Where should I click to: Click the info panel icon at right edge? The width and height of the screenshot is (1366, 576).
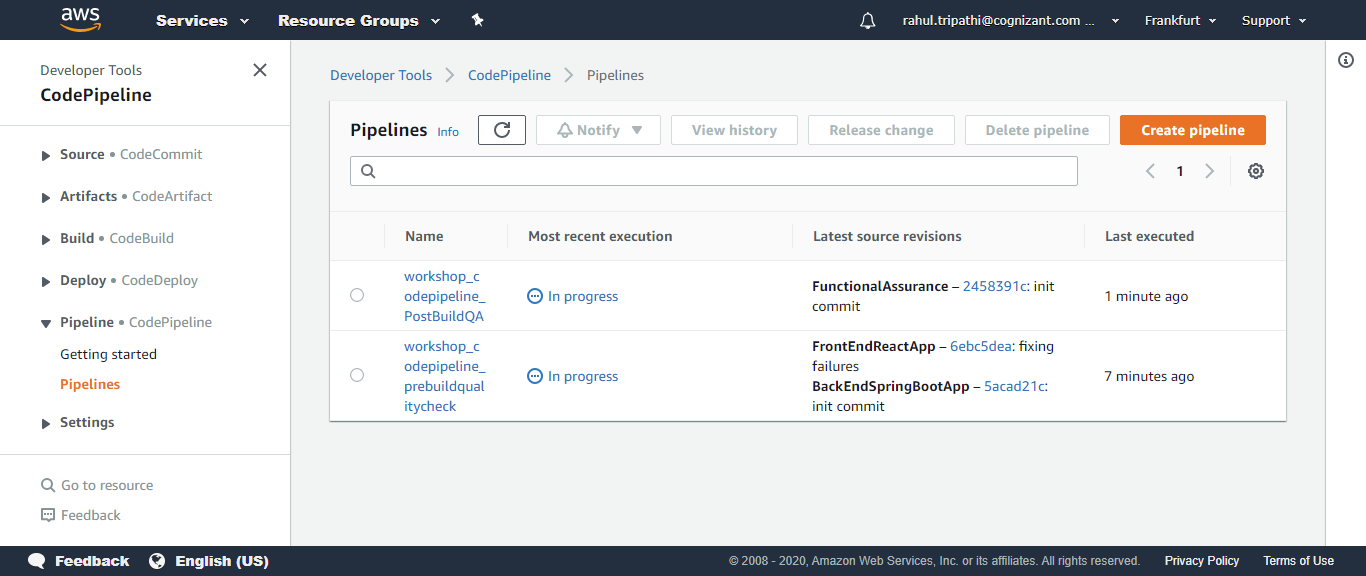click(1346, 60)
